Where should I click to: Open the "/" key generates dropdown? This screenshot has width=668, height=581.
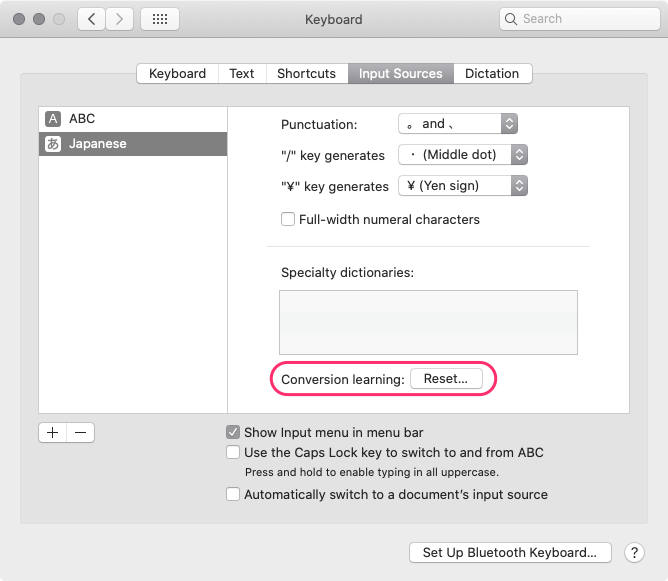462,155
